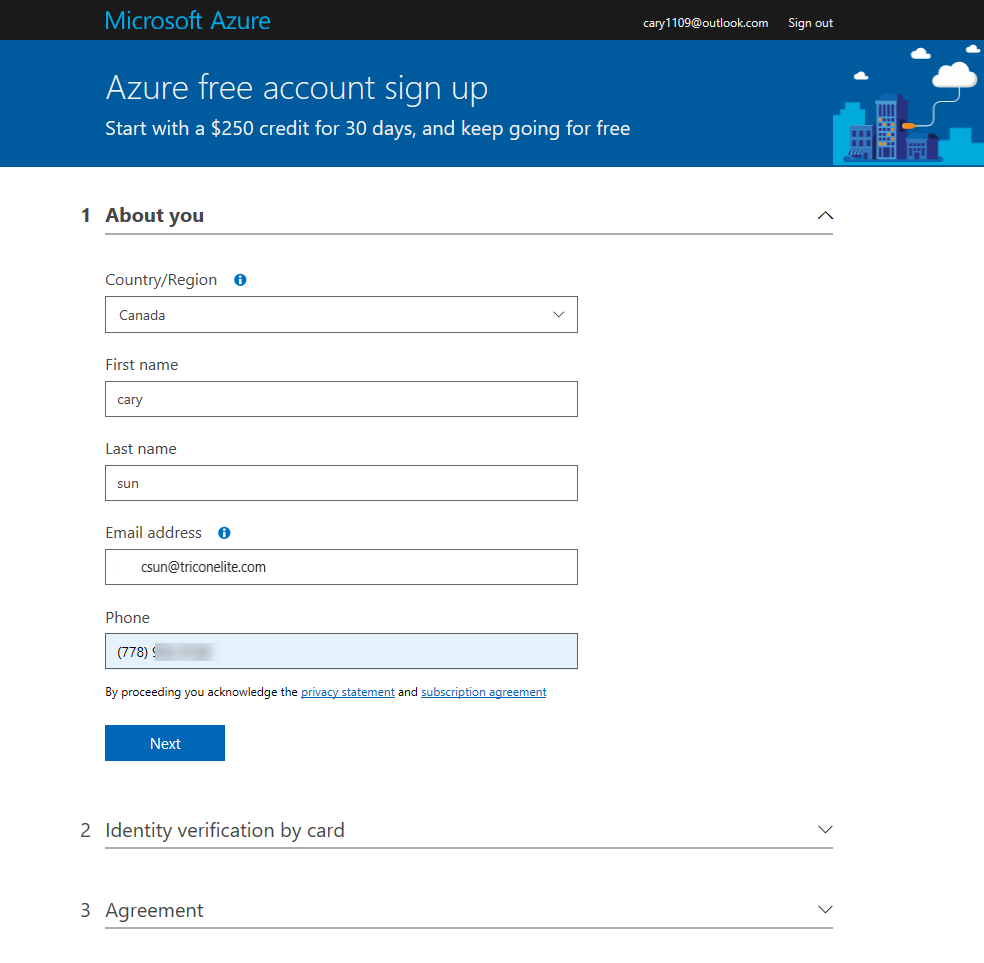Click the cary1109@outlook.com account label
Image resolution: width=984 pixels, height=963 pixels.
(x=705, y=23)
